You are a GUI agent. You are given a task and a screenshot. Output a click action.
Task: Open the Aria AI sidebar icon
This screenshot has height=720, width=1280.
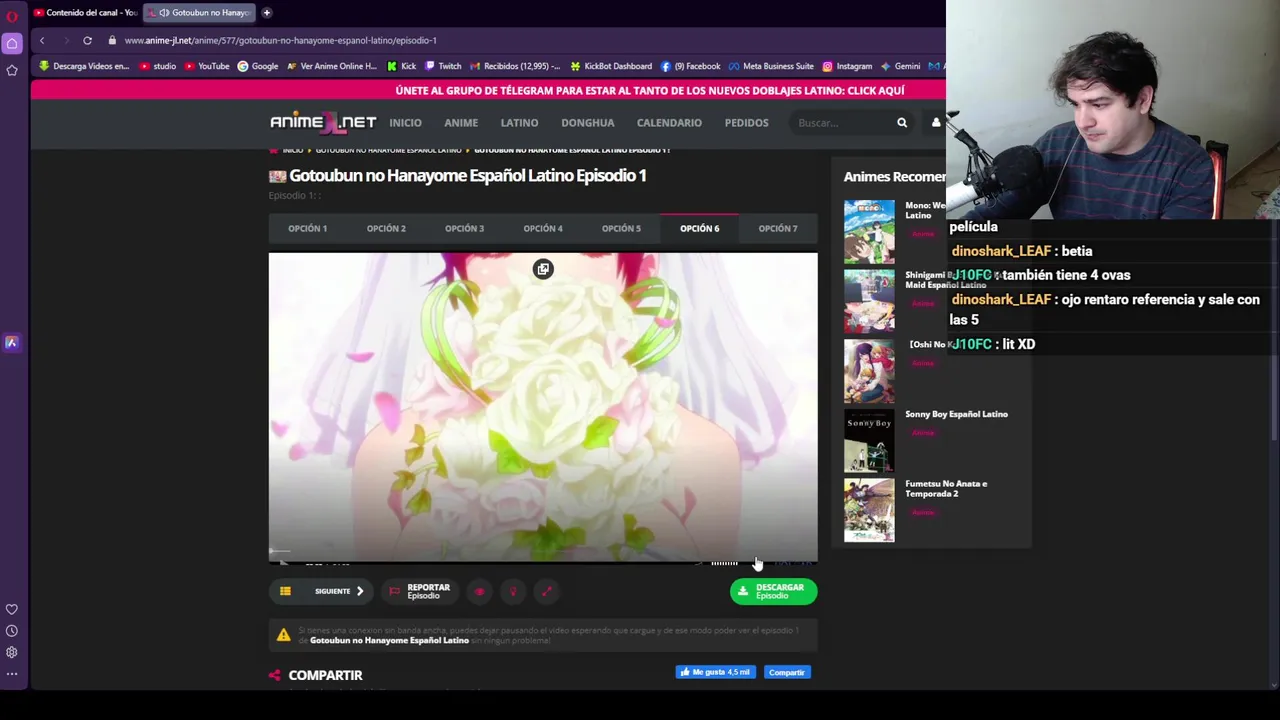pyautogui.click(x=12, y=343)
